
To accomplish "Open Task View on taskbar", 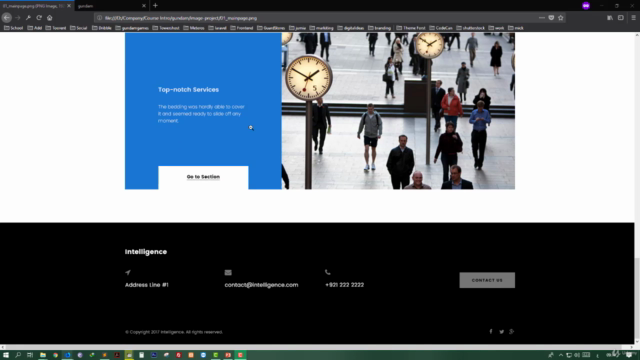I will coord(30,355).
